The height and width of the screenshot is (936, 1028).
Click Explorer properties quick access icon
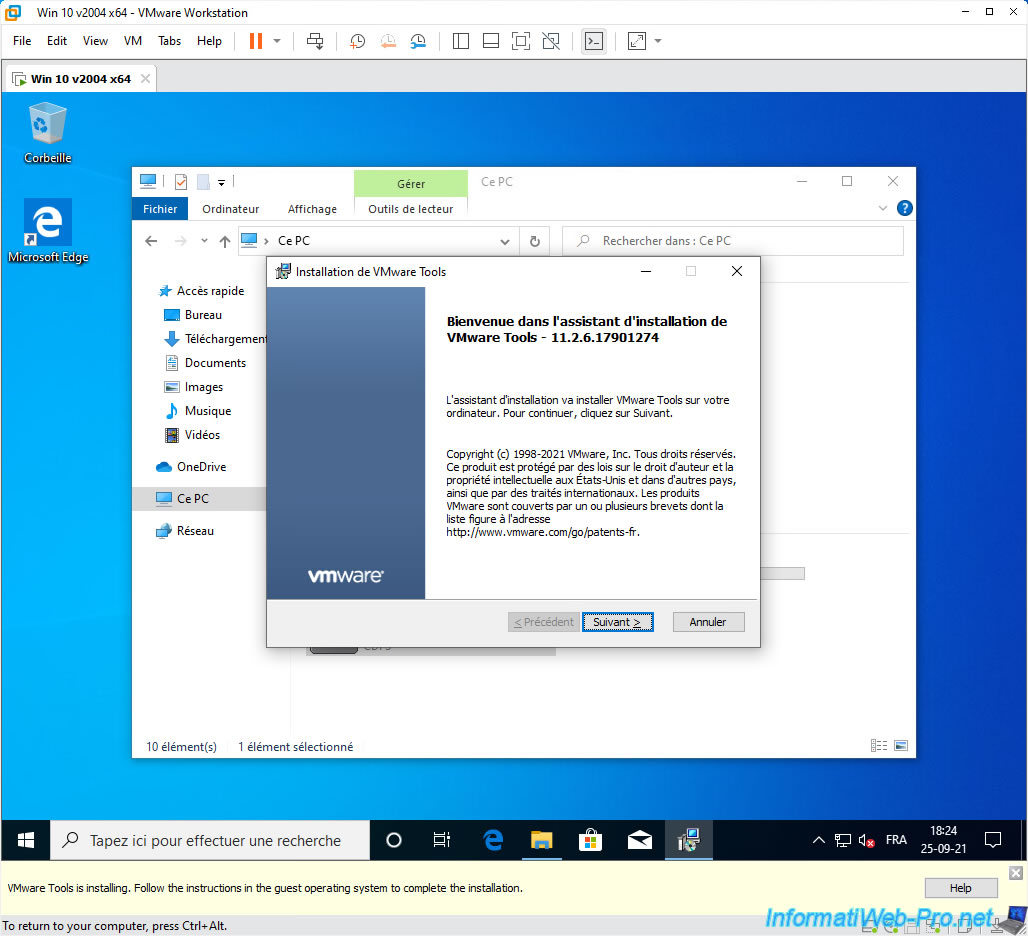pyautogui.click(x=181, y=182)
